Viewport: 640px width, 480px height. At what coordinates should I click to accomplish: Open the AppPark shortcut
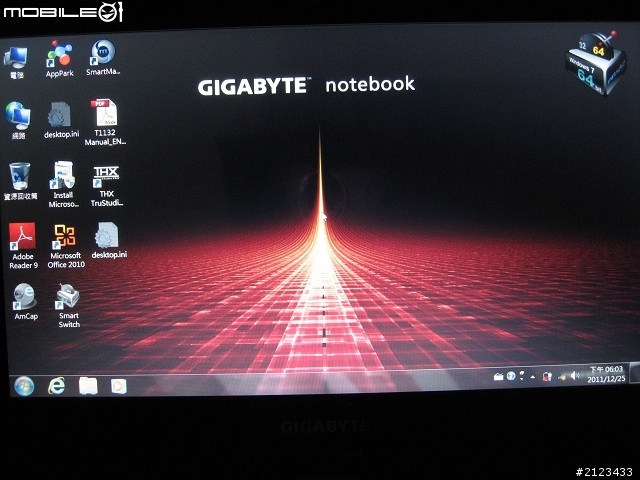click(59, 60)
